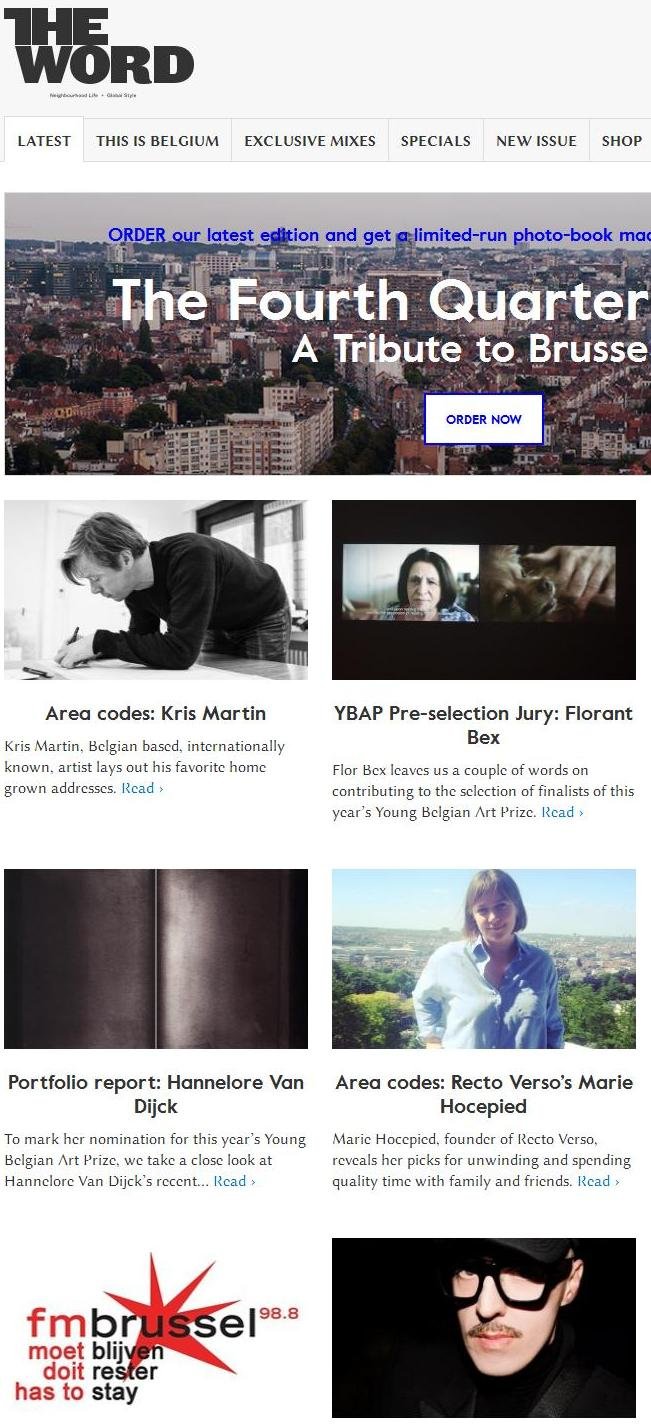Click Read link under Kris Martin article
The height and width of the screenshot is (1428, 651).
pyautogui.click(x=142, y=788)
